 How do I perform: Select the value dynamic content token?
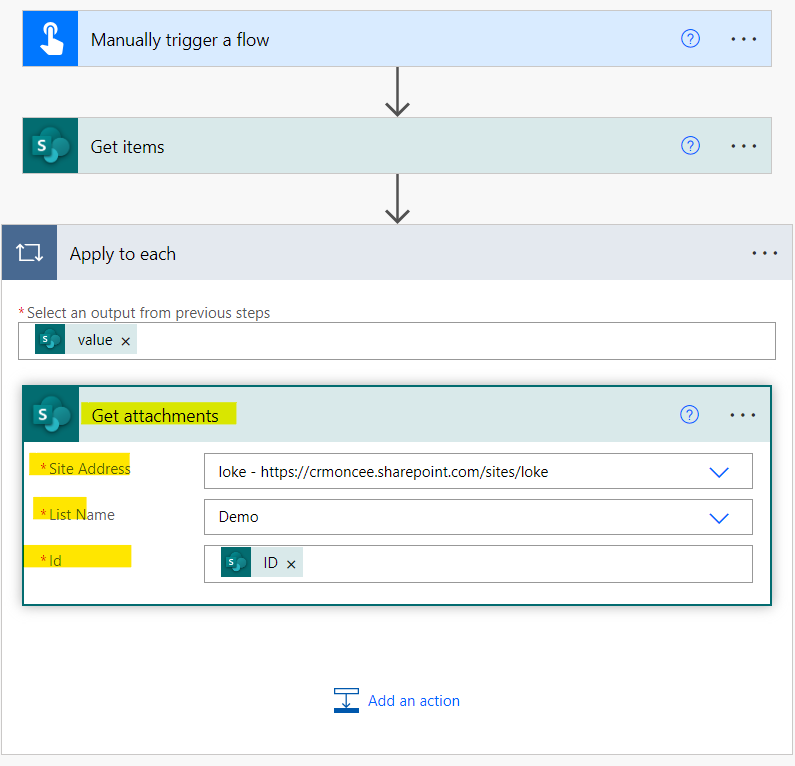pyautogui.click(x=86, y=339)
